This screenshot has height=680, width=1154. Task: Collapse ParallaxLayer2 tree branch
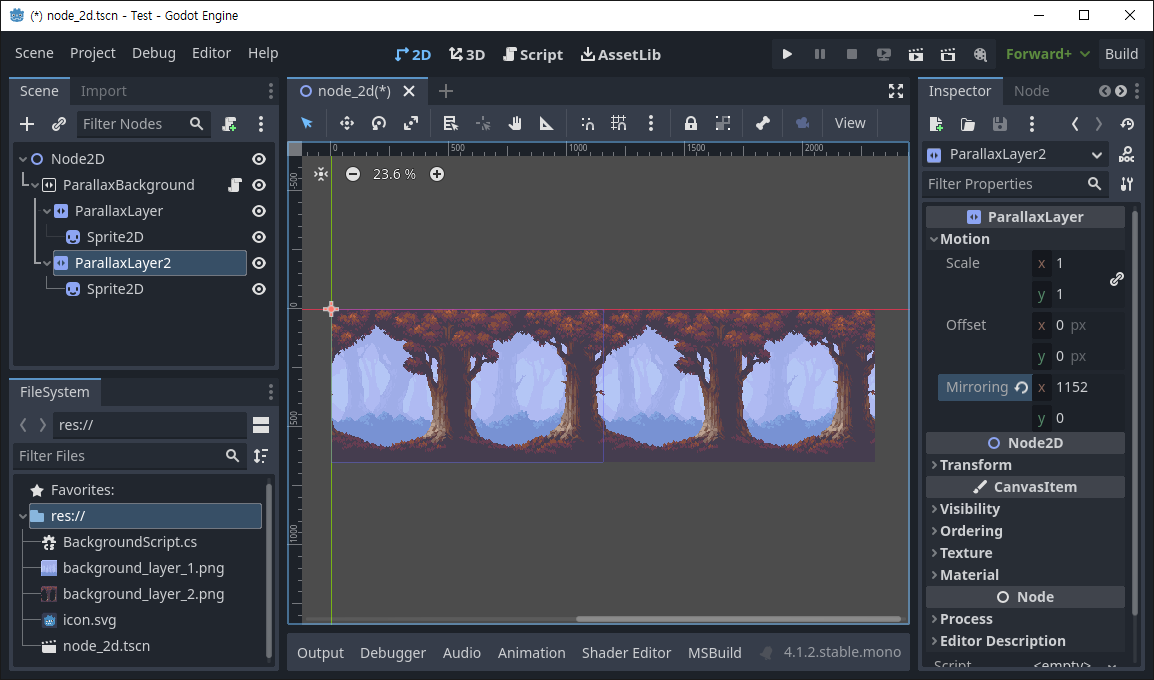coord(46,263)
